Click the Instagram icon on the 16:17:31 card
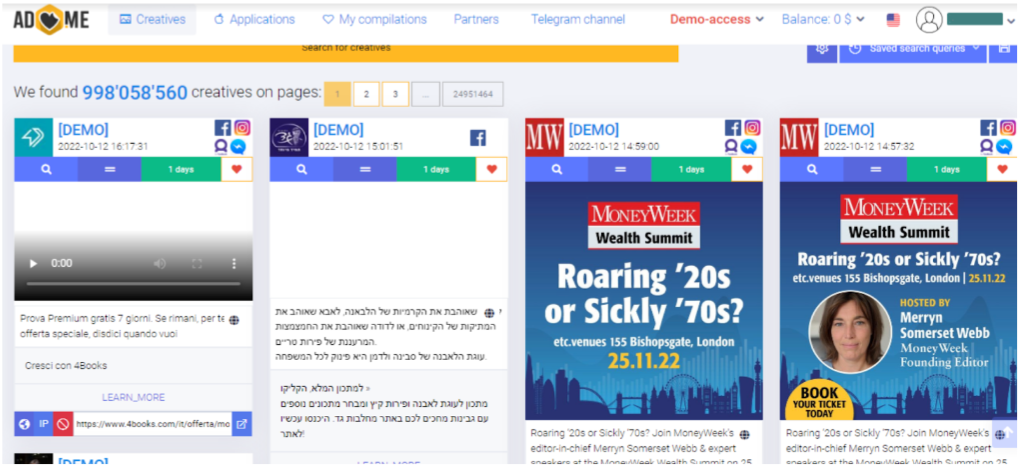This screenshot has width=1022, height=472. coord(242,128)
